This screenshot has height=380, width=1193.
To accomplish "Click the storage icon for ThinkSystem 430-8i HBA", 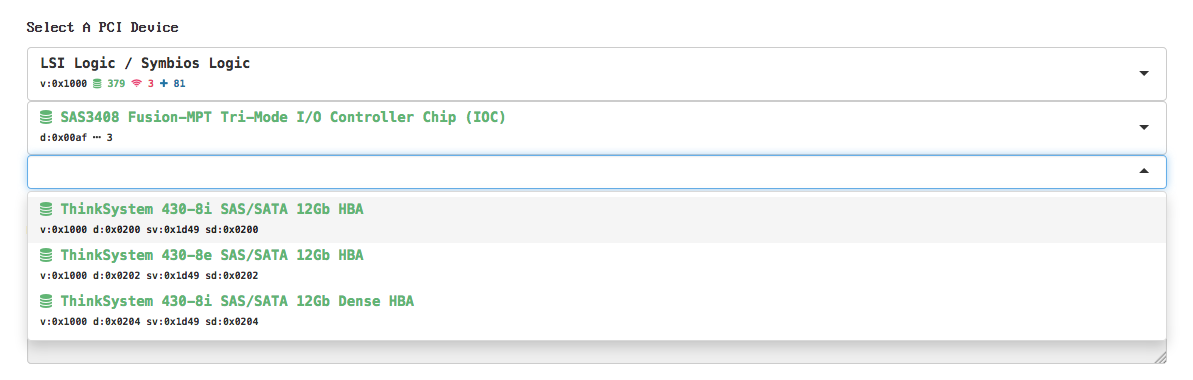I will [47, 209].
